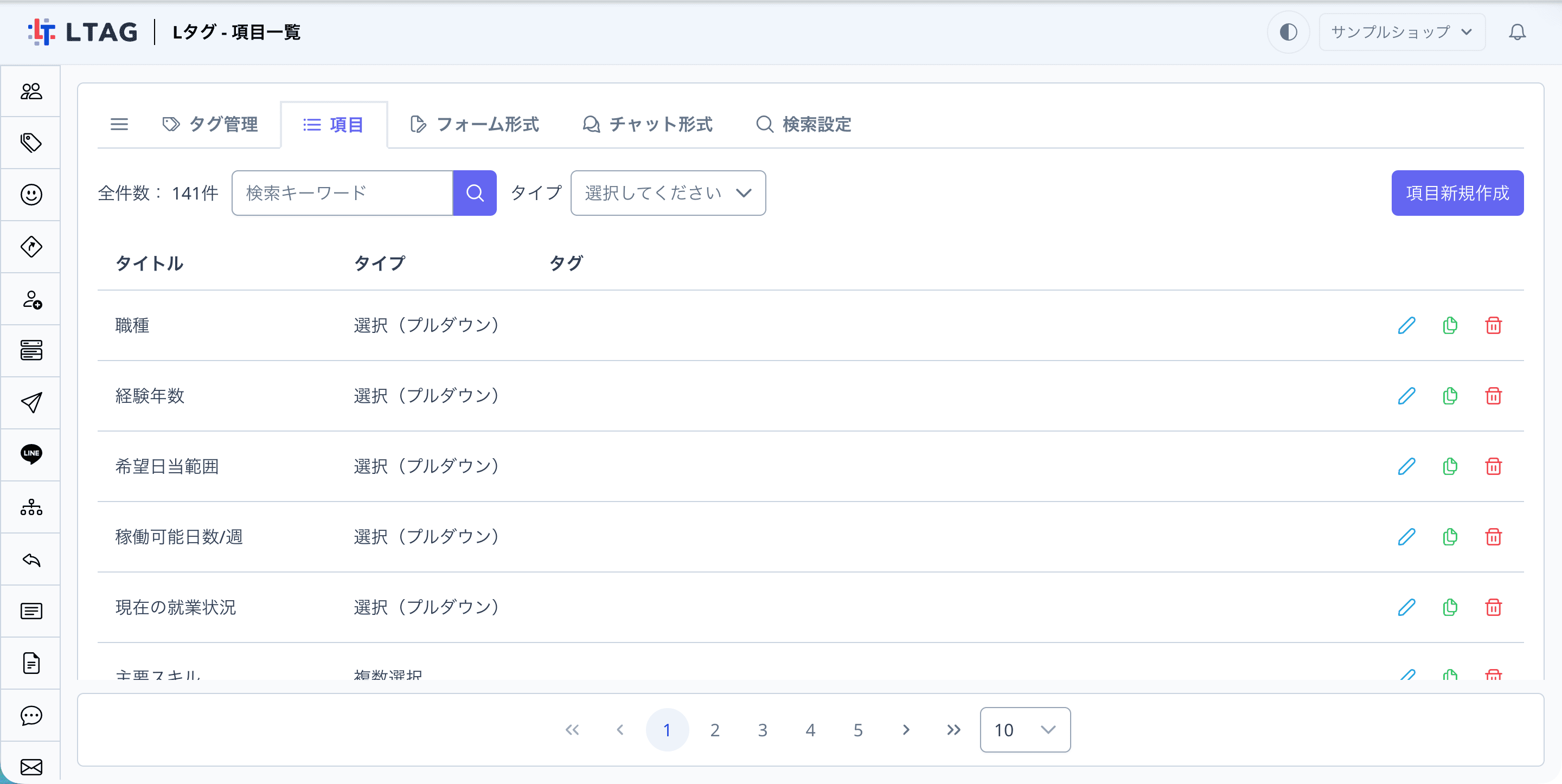Viewport: 1562px width, 784px height.
Task: Go to page 5
Action: coord(857,729)
